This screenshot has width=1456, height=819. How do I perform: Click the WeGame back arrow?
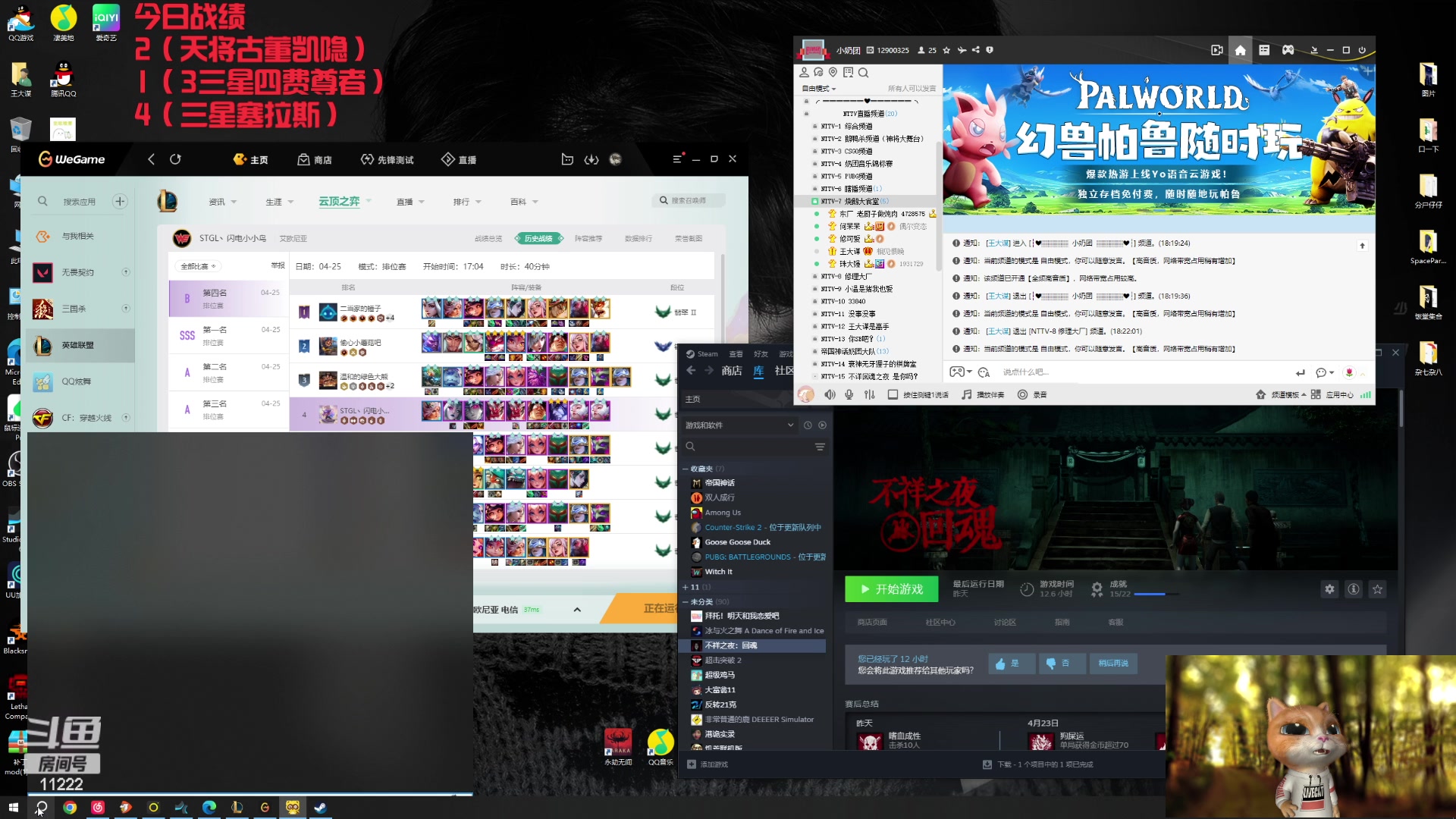(x=151, y=159)
